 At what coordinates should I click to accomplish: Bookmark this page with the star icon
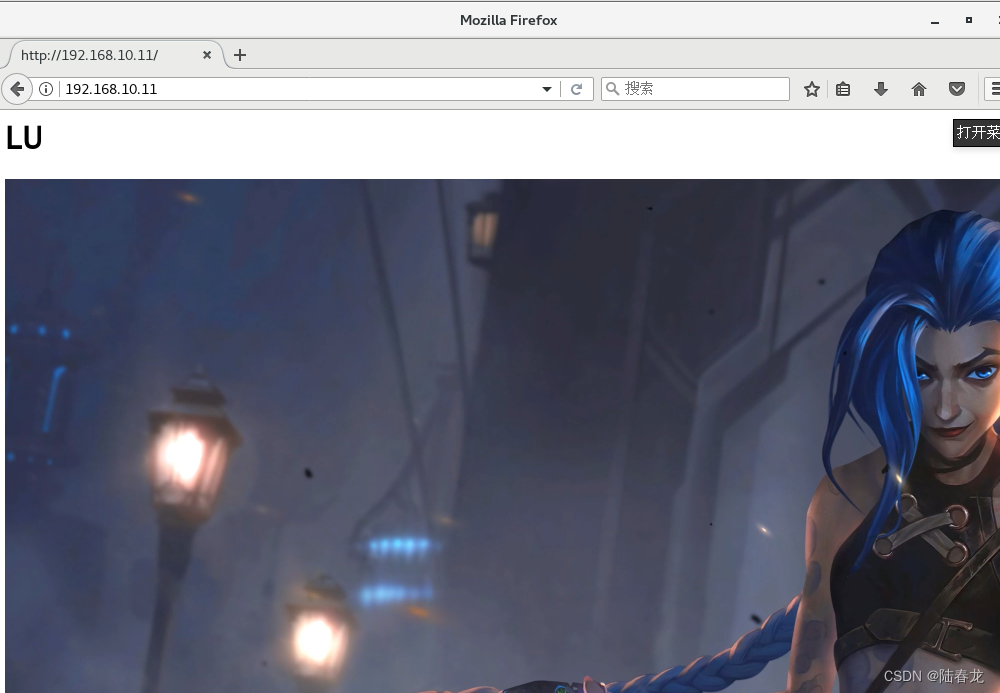[x=811, y=89]
